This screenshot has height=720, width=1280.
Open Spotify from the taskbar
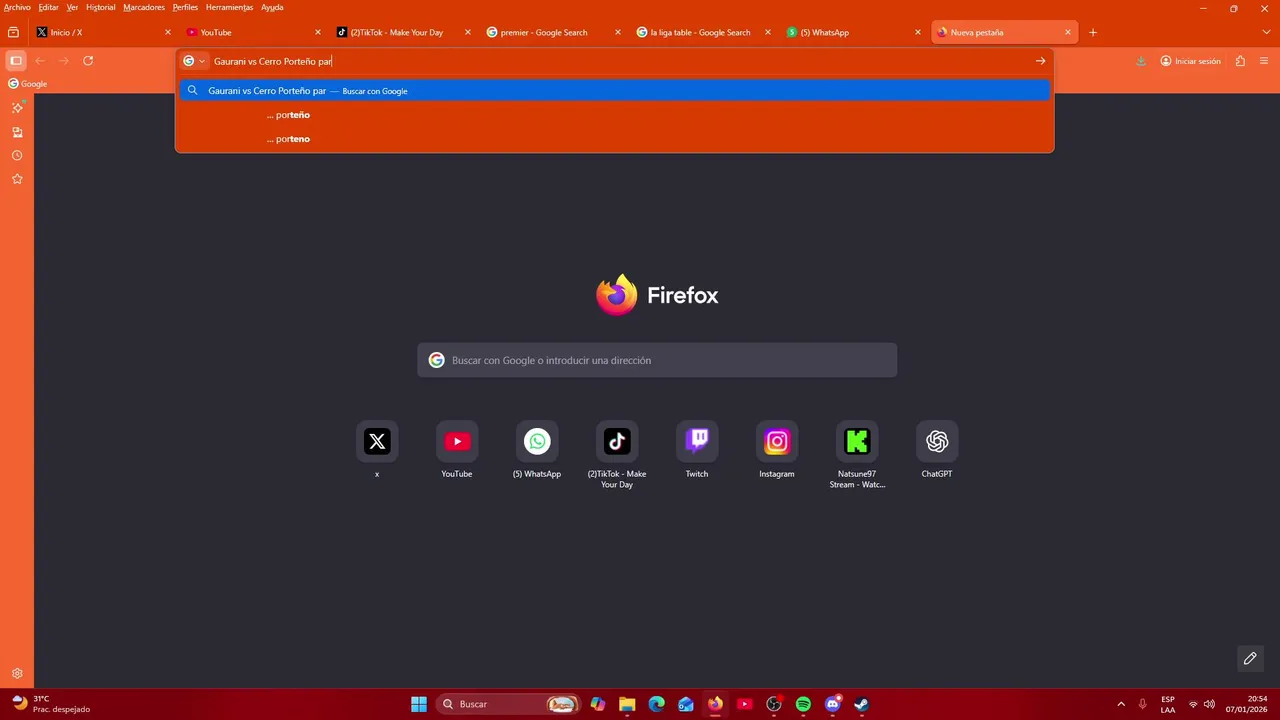tap(803, 704)
